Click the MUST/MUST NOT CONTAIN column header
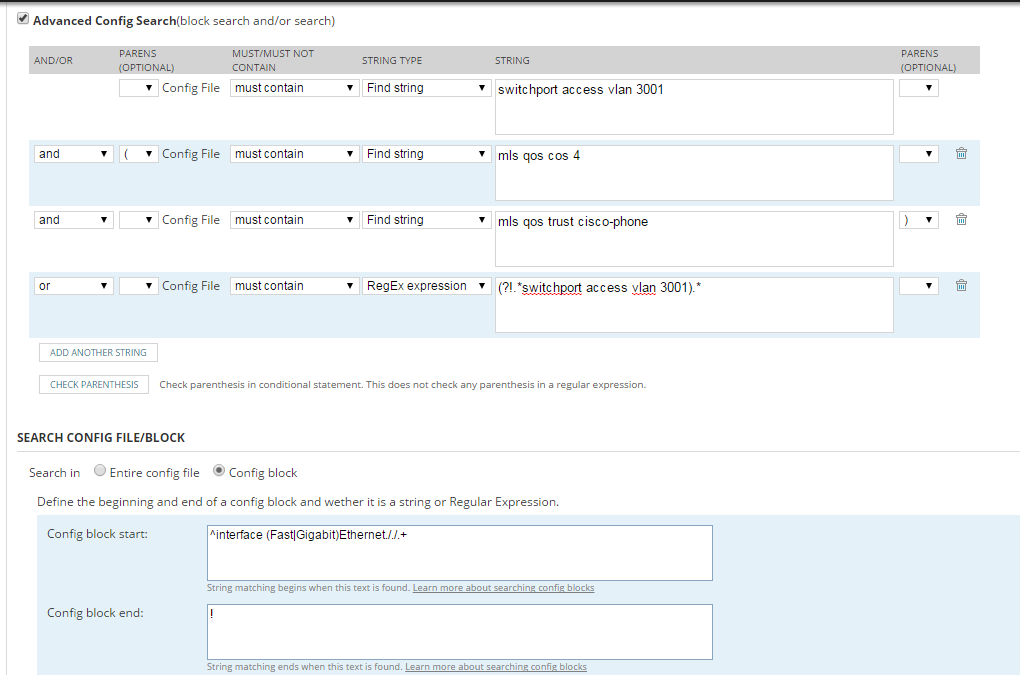The height and width of the screenshot is (675, 1020). click(x=273, y=60)
